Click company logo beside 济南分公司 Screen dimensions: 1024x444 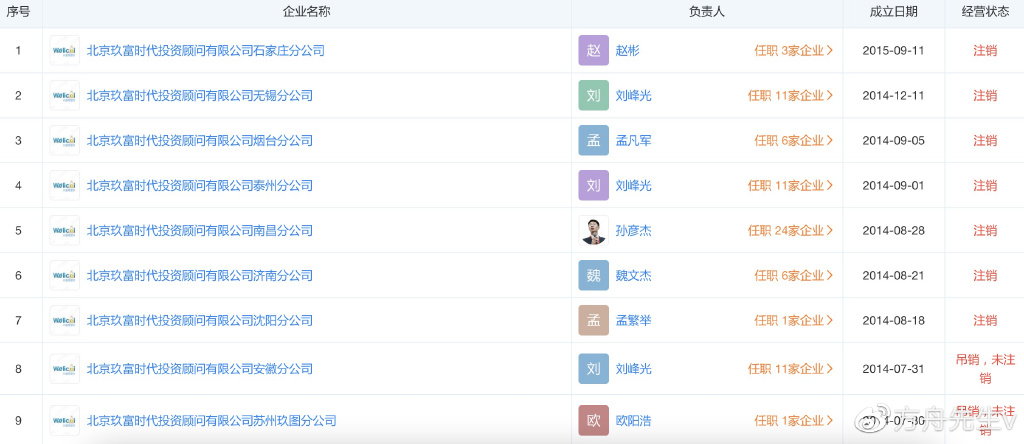[65, 276]
